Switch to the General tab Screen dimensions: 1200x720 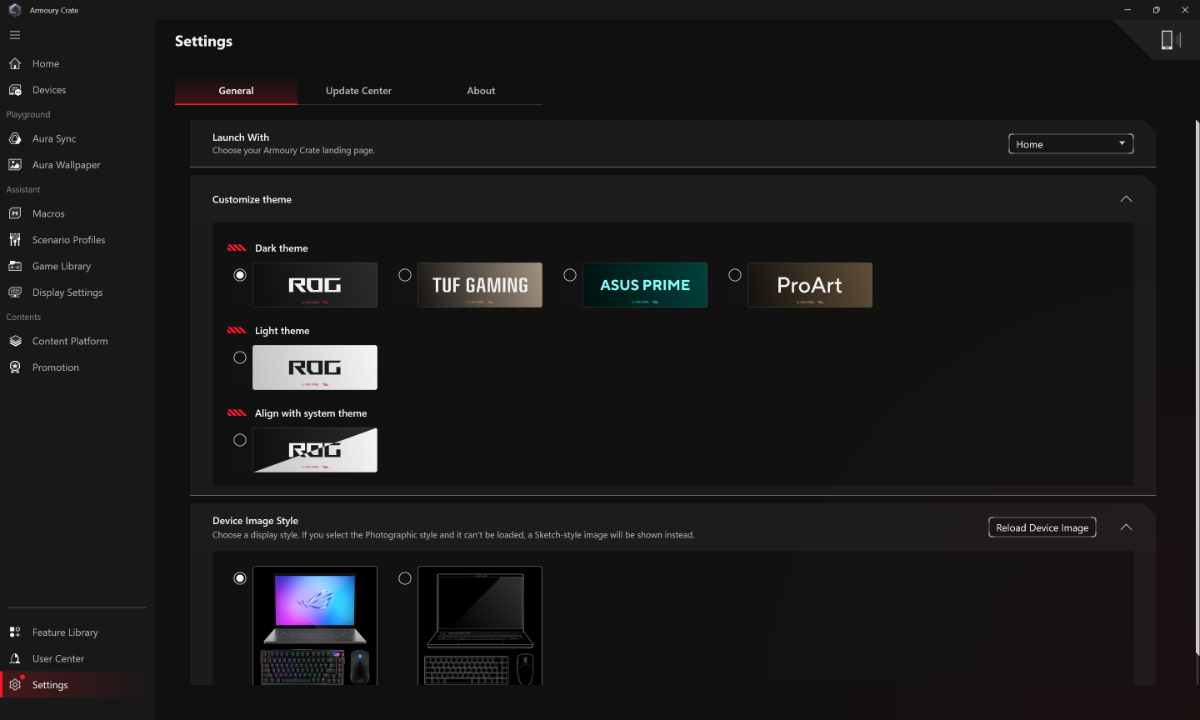[236, 91]
